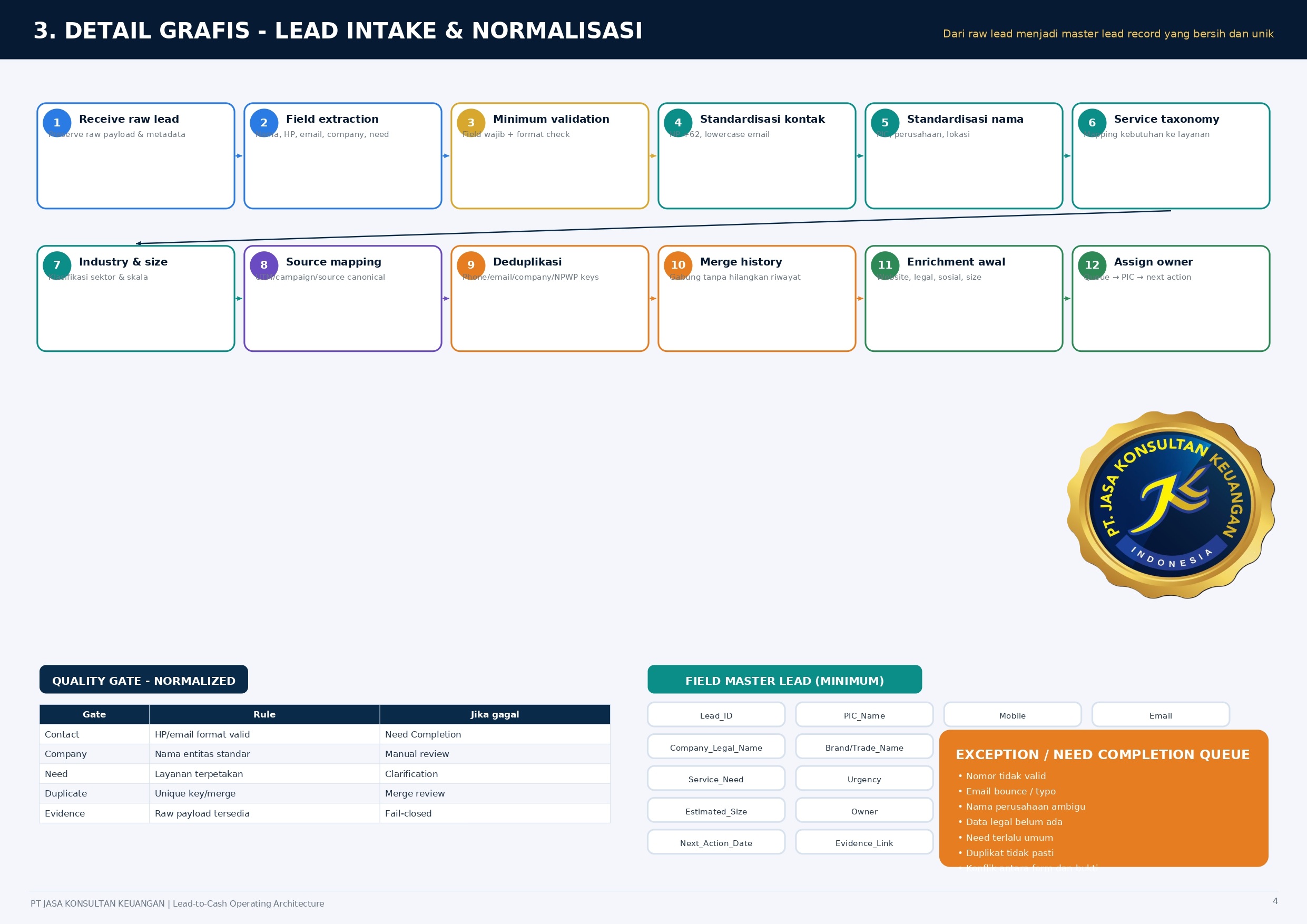Click the Estimated_Size field pill

(x=716, y=811)
